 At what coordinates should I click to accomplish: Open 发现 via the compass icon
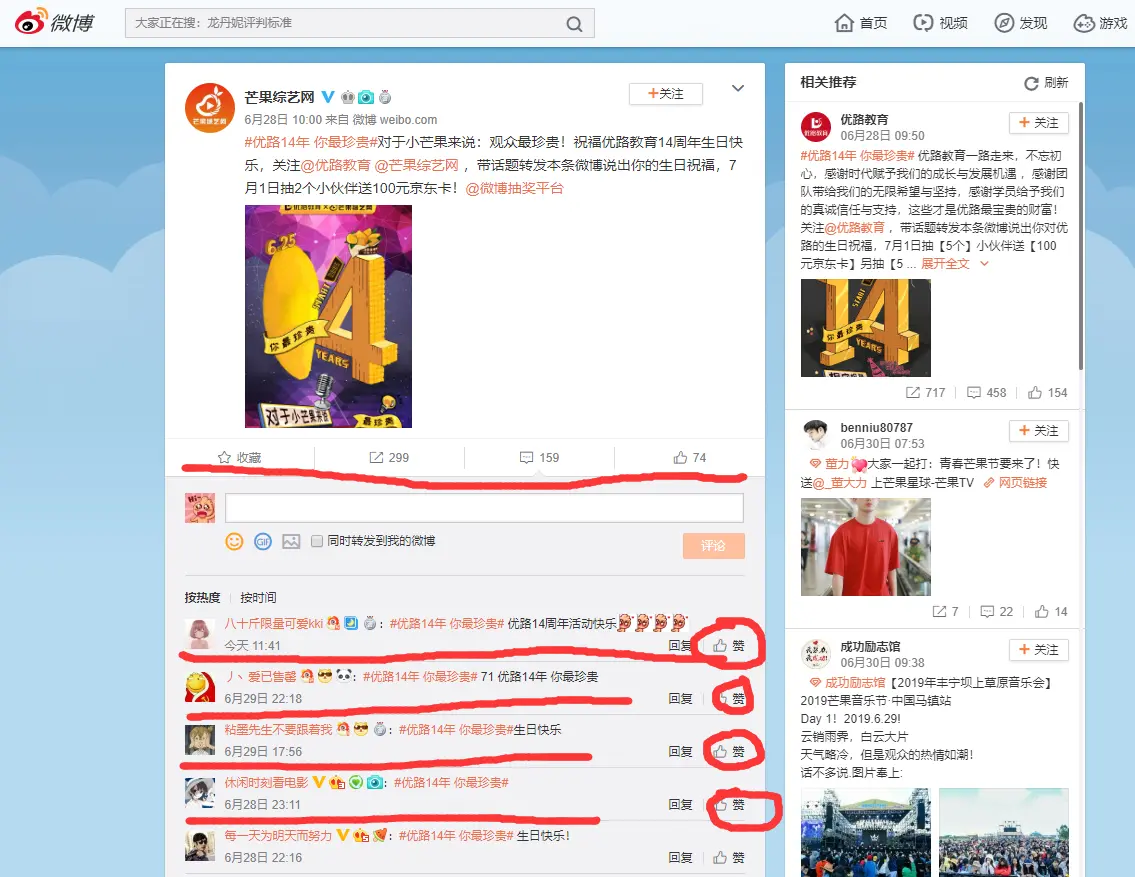[x=1017, y=22]
